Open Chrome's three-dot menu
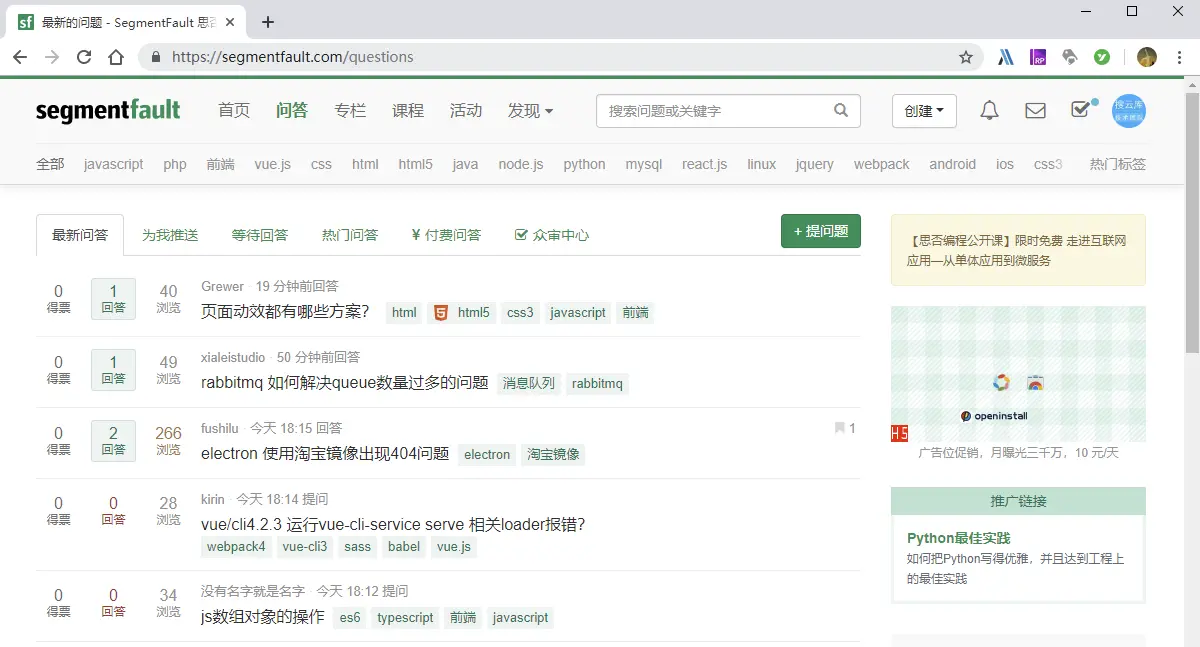Image resolution: width=1200 pixels, height=647 pixels. [x=1178, y=57]
